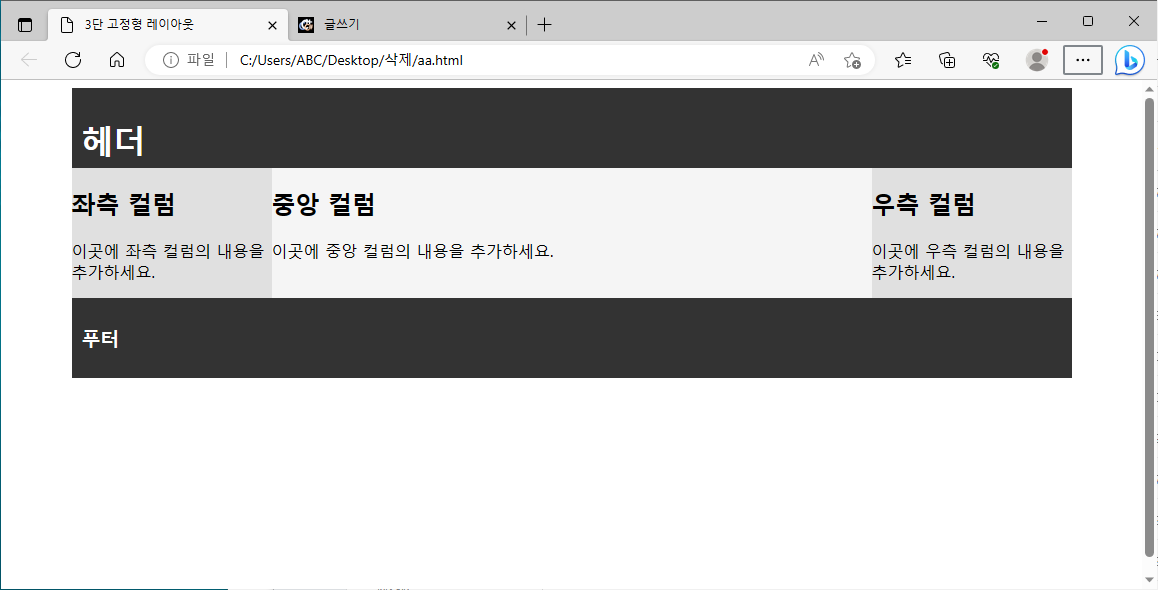Close the browser window
The width and height of the screenshot is (1158, 590).
[1134, 21]
